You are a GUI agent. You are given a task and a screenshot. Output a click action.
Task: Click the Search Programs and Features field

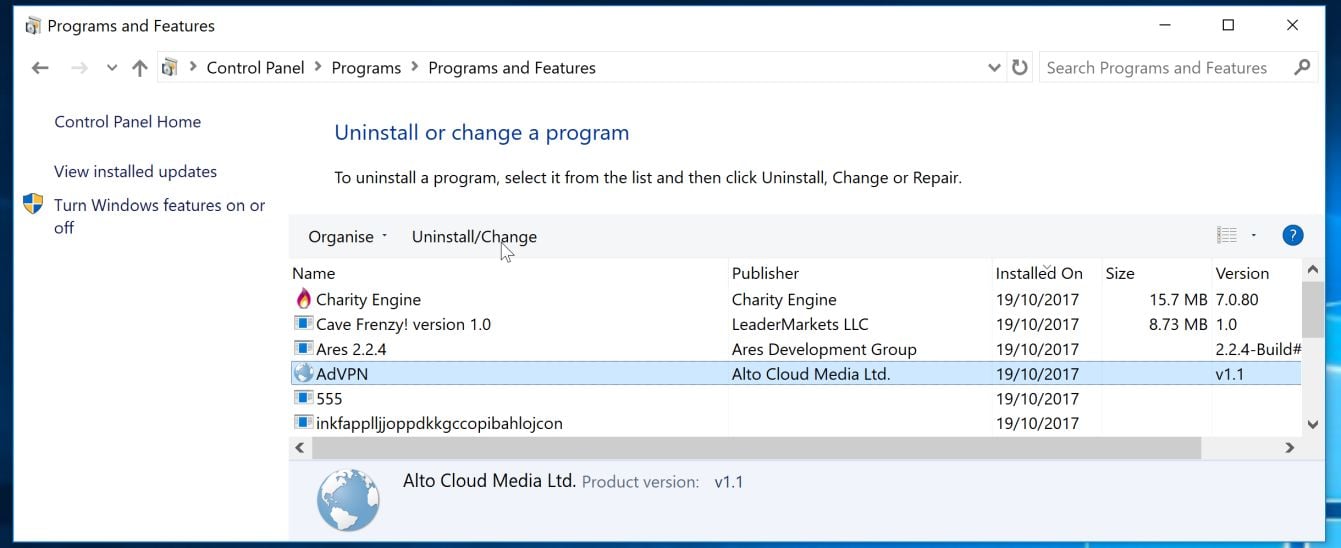click(1160, 68)
